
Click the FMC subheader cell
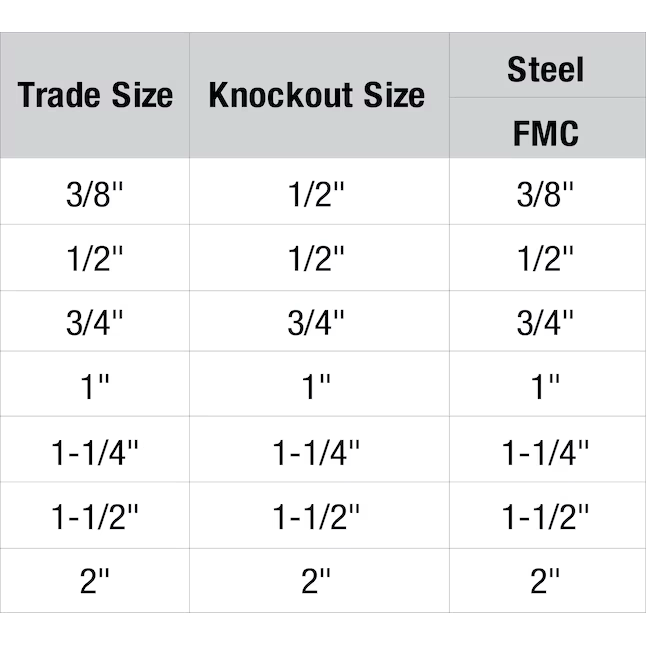pos(545,133)
